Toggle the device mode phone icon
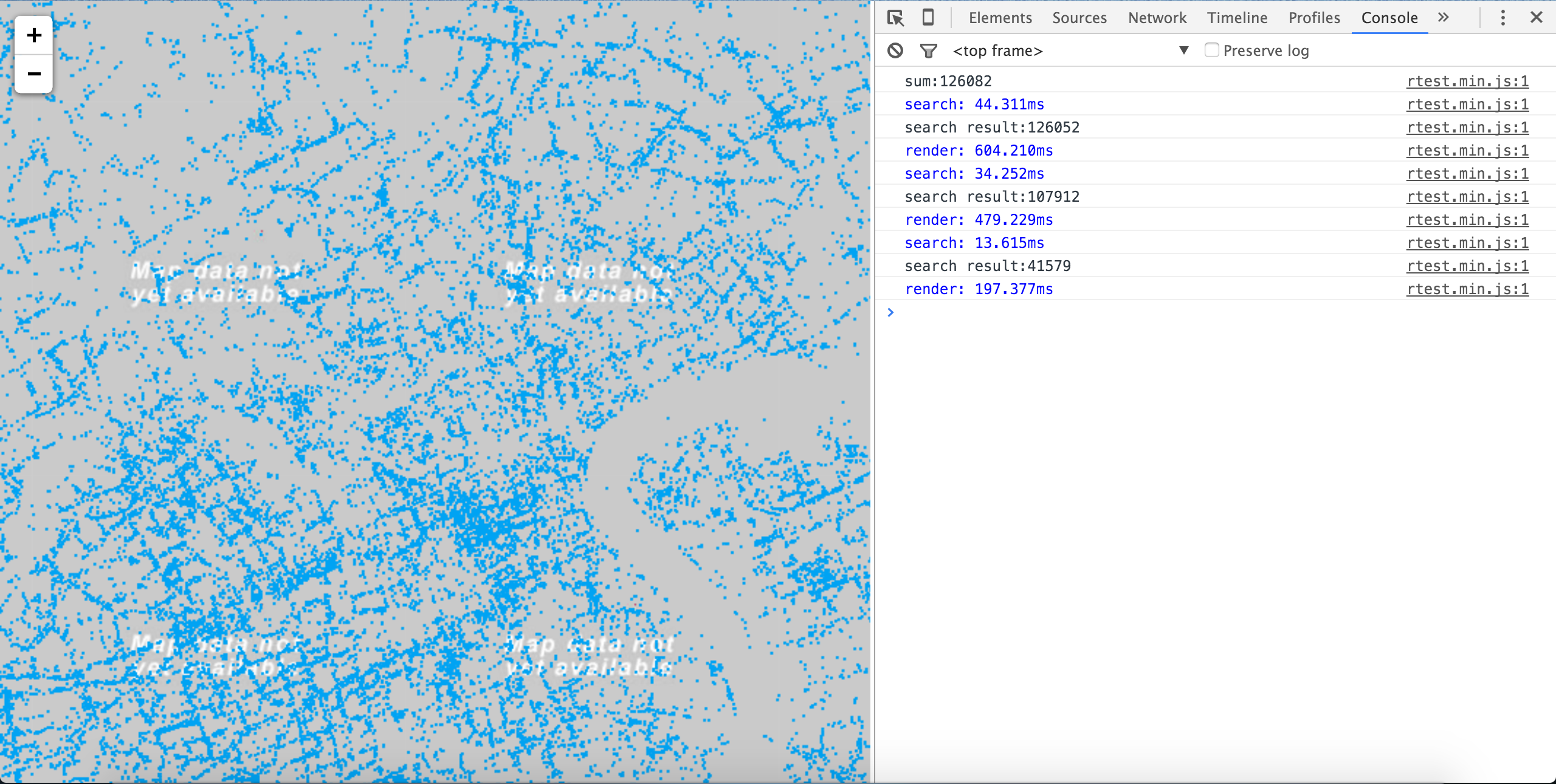Screen dimensions: 1556x784 pyautogui.click(x=928, y=18)
